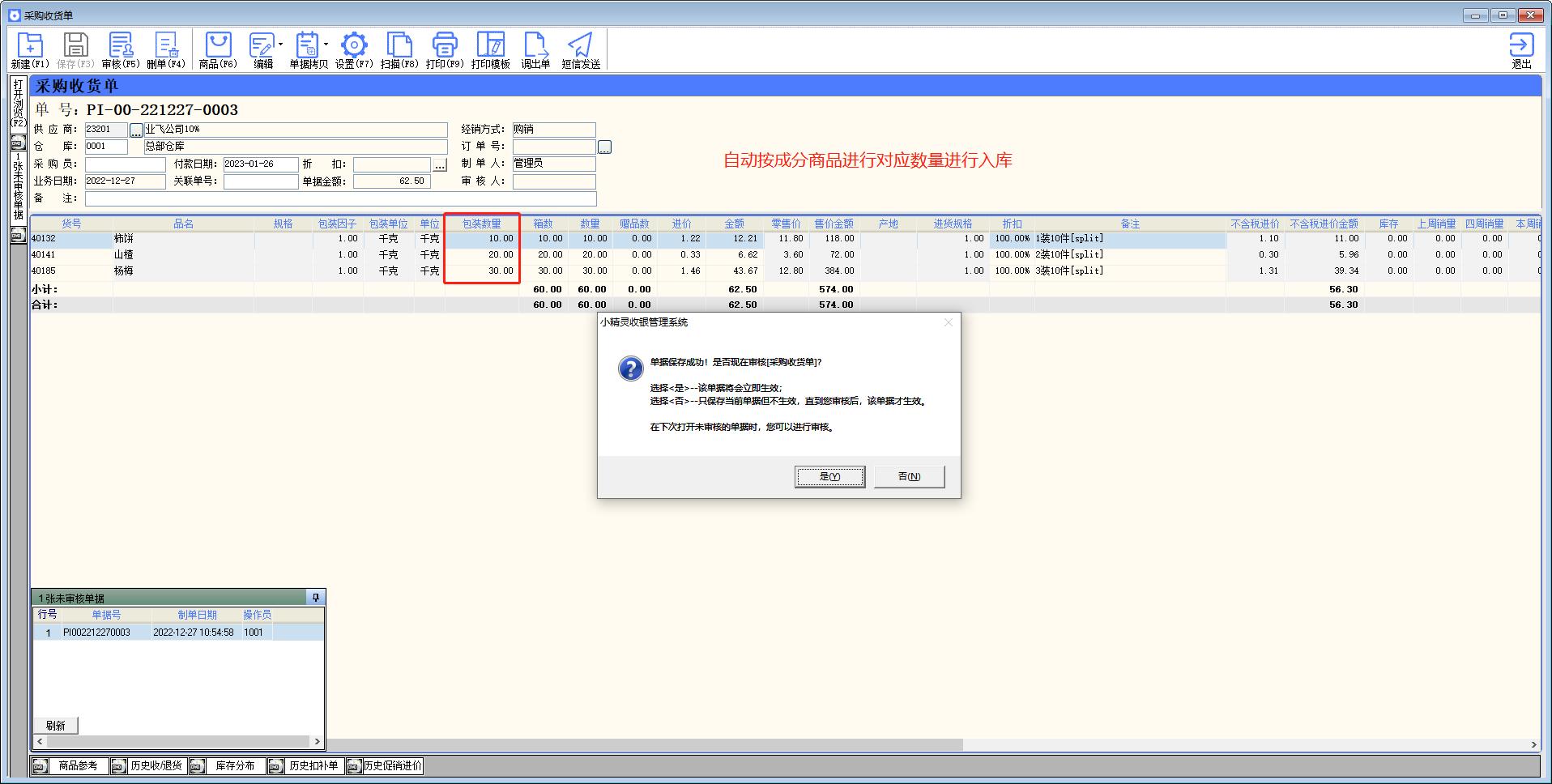
Task: Open the 历史扣补单 bottom tab
Action: point(313,765)
